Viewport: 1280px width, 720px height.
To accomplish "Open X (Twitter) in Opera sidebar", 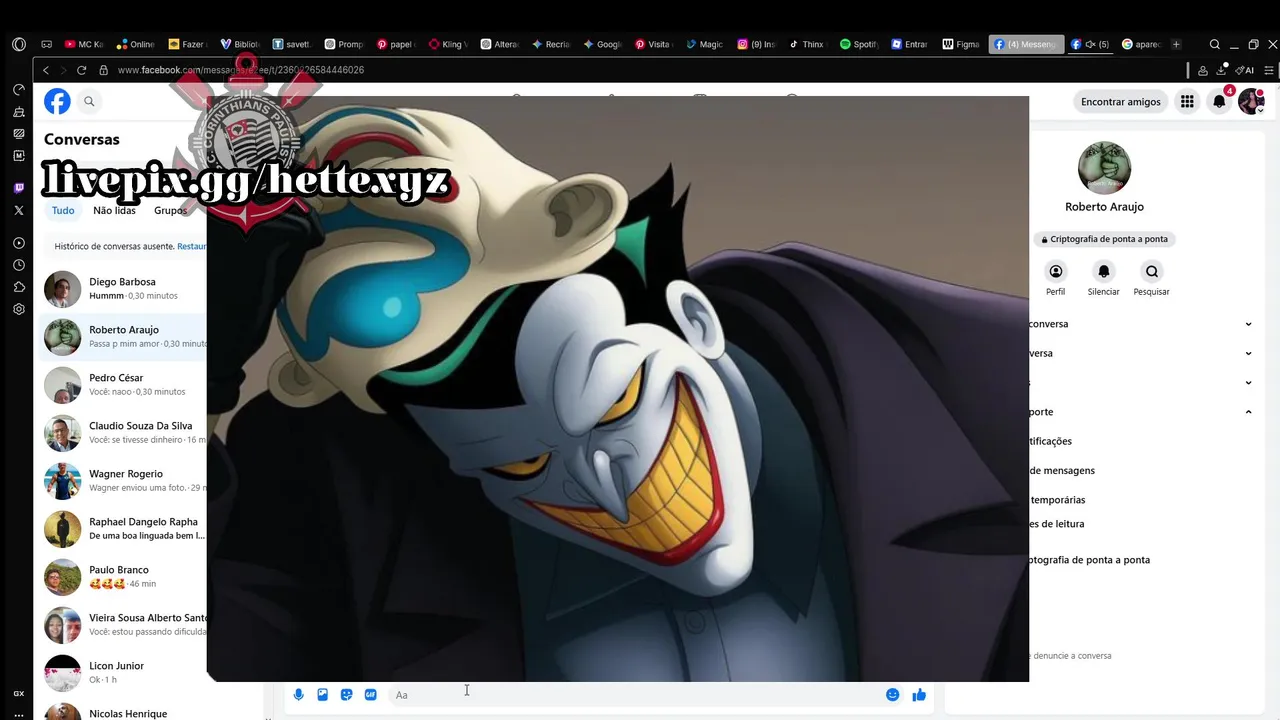I will click(x=19, y=210).
